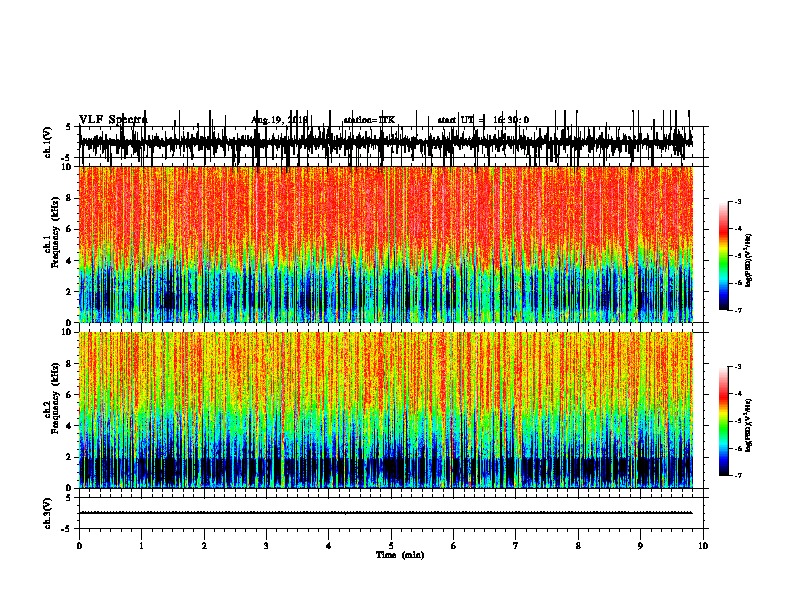Click the ch.1 spectrogram panel

(x=386, y=244)
